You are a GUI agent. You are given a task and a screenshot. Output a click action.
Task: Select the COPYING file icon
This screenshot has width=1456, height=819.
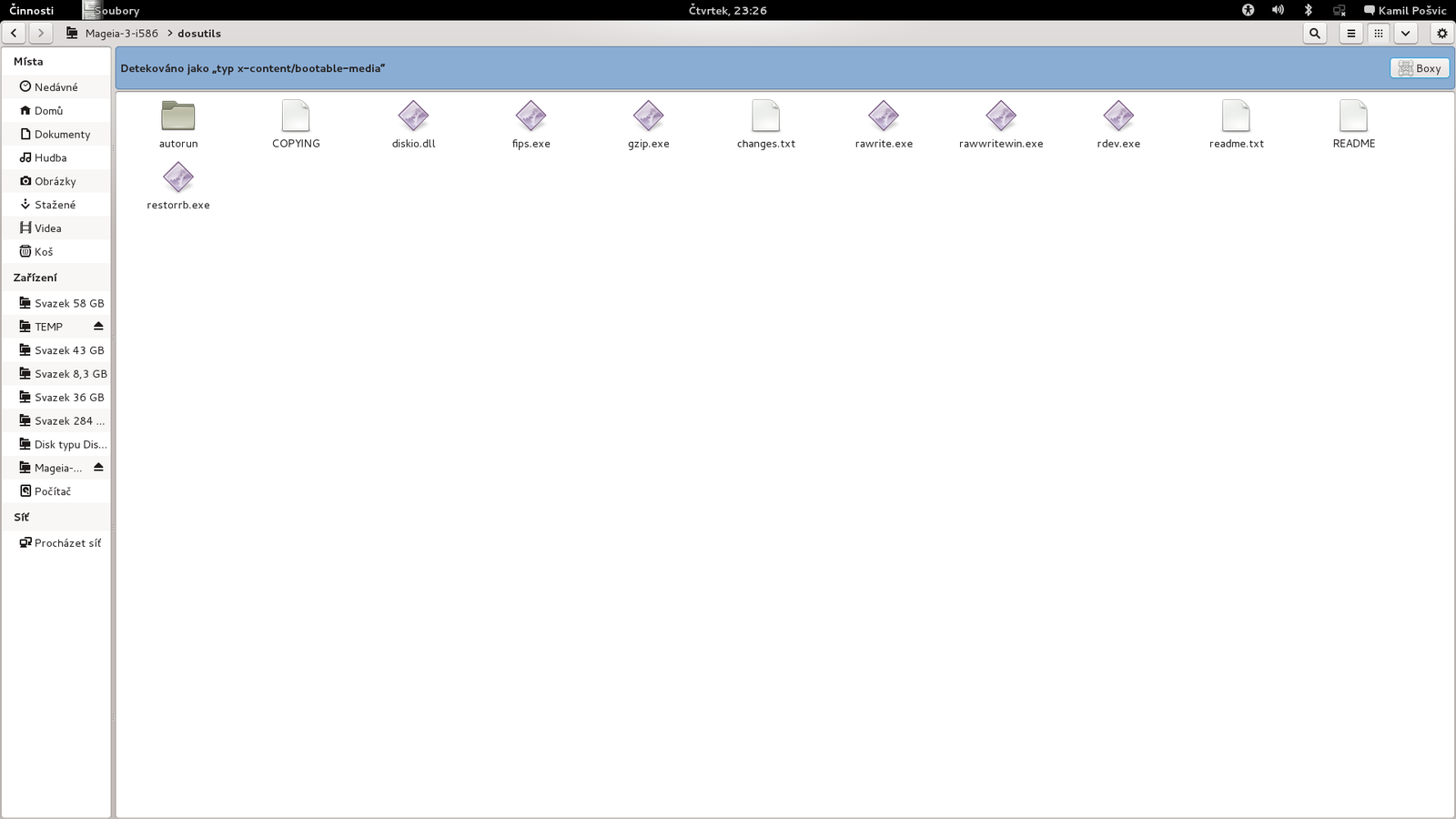(296, 116)
